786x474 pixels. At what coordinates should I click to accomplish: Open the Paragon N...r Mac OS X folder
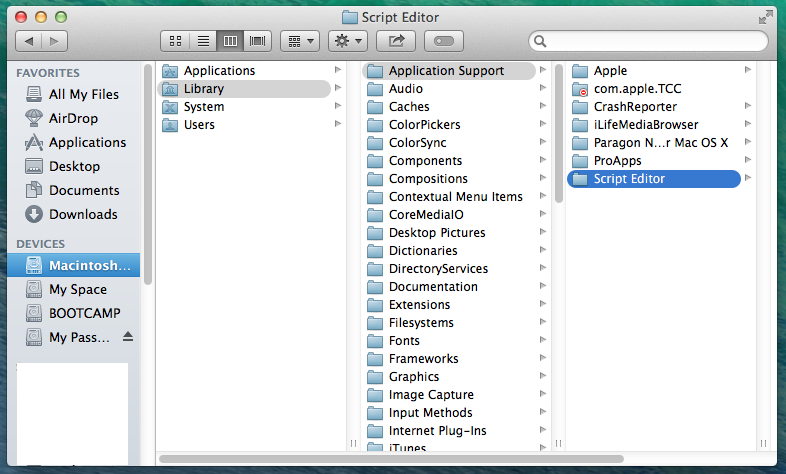pyautogui.click(x=654, y=143)
